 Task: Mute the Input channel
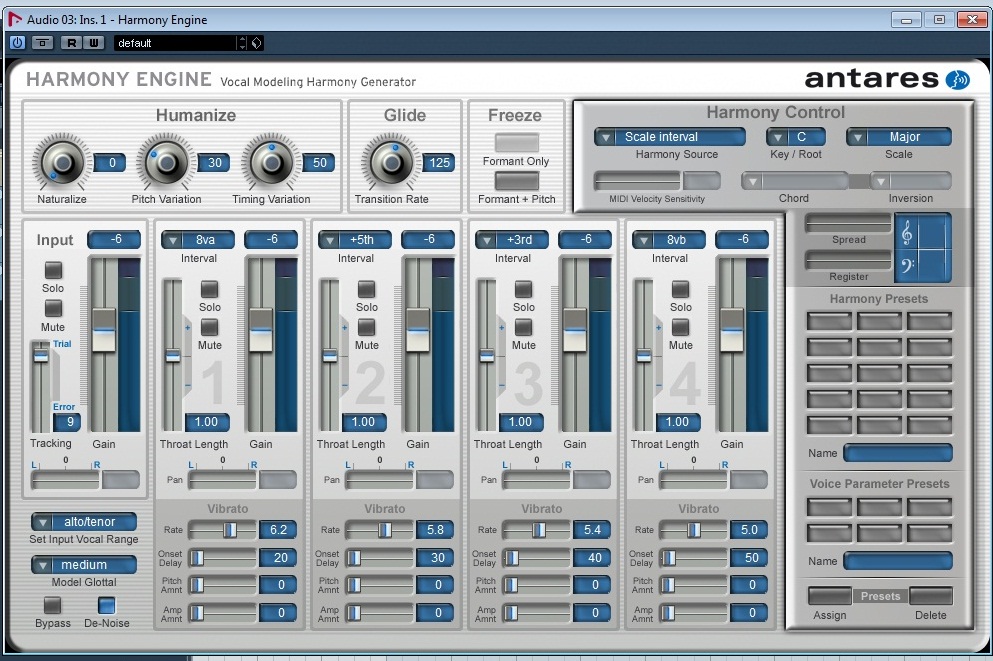(x=53, y=308)
